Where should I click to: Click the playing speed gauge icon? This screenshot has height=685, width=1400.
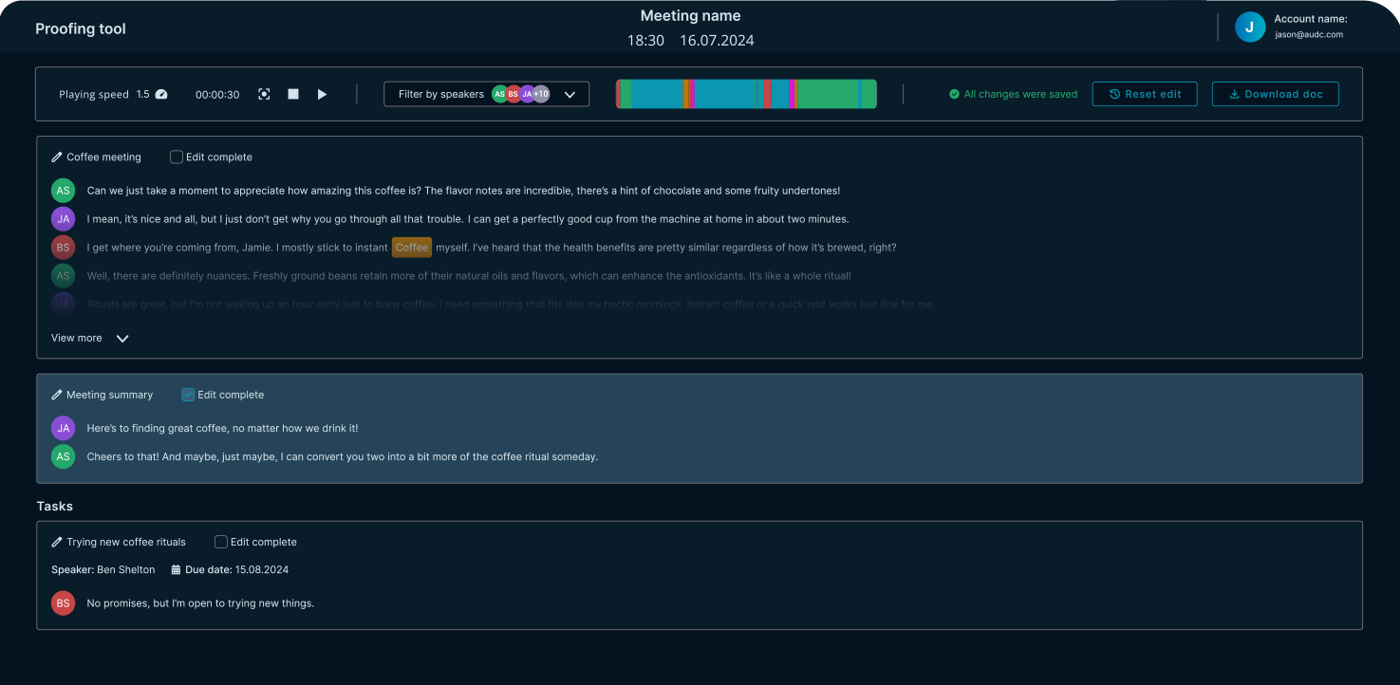point(162,94)
